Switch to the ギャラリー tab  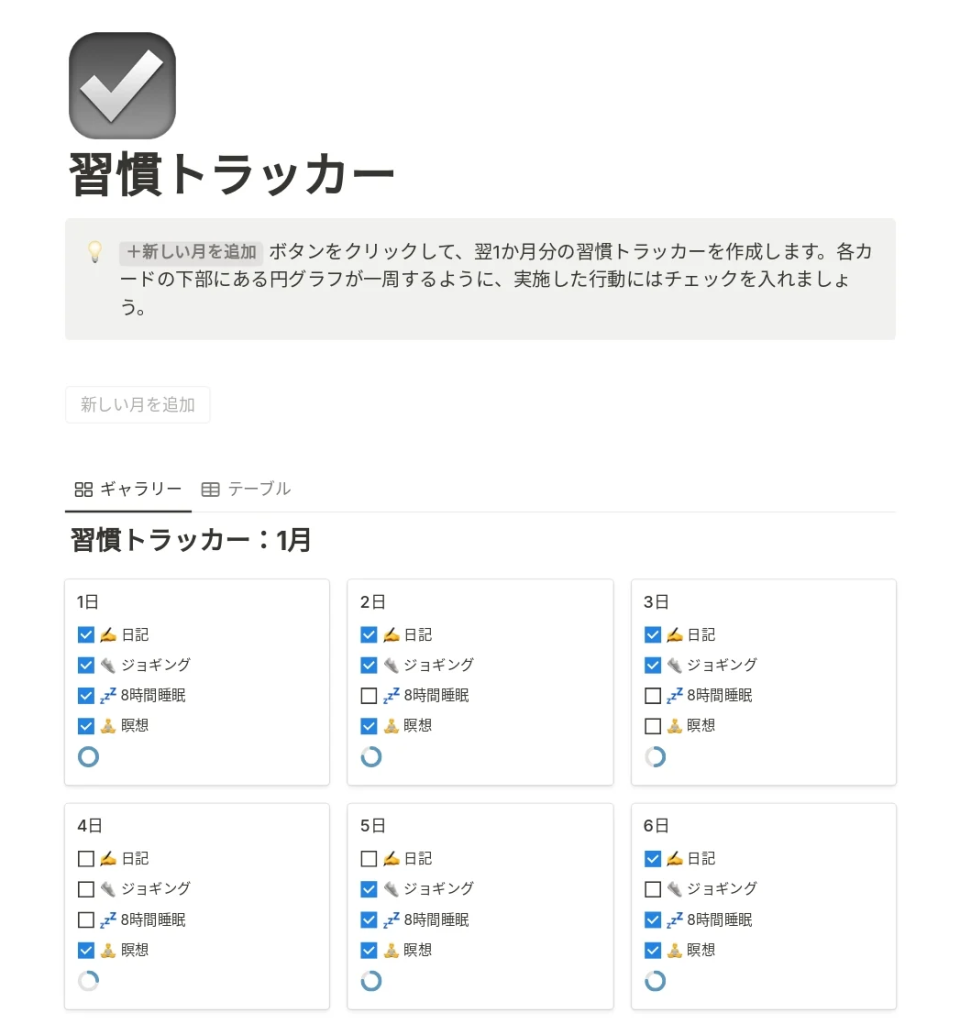140,489
